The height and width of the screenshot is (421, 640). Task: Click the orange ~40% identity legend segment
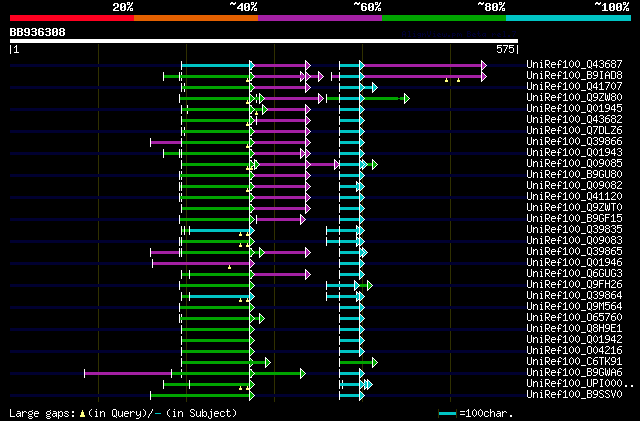point(196,18)
